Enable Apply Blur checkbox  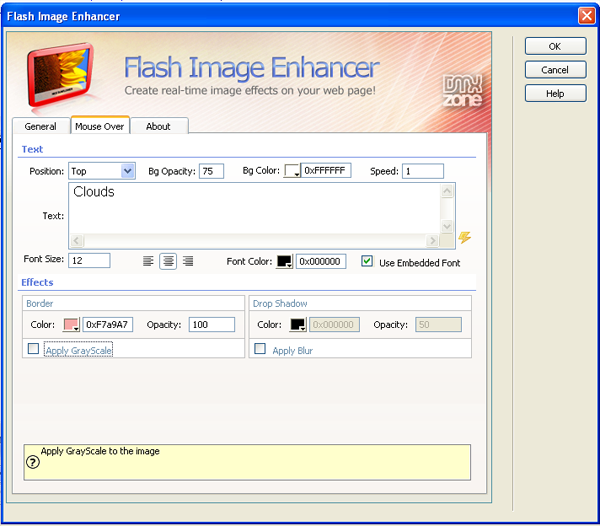click(x=260, y=348)
